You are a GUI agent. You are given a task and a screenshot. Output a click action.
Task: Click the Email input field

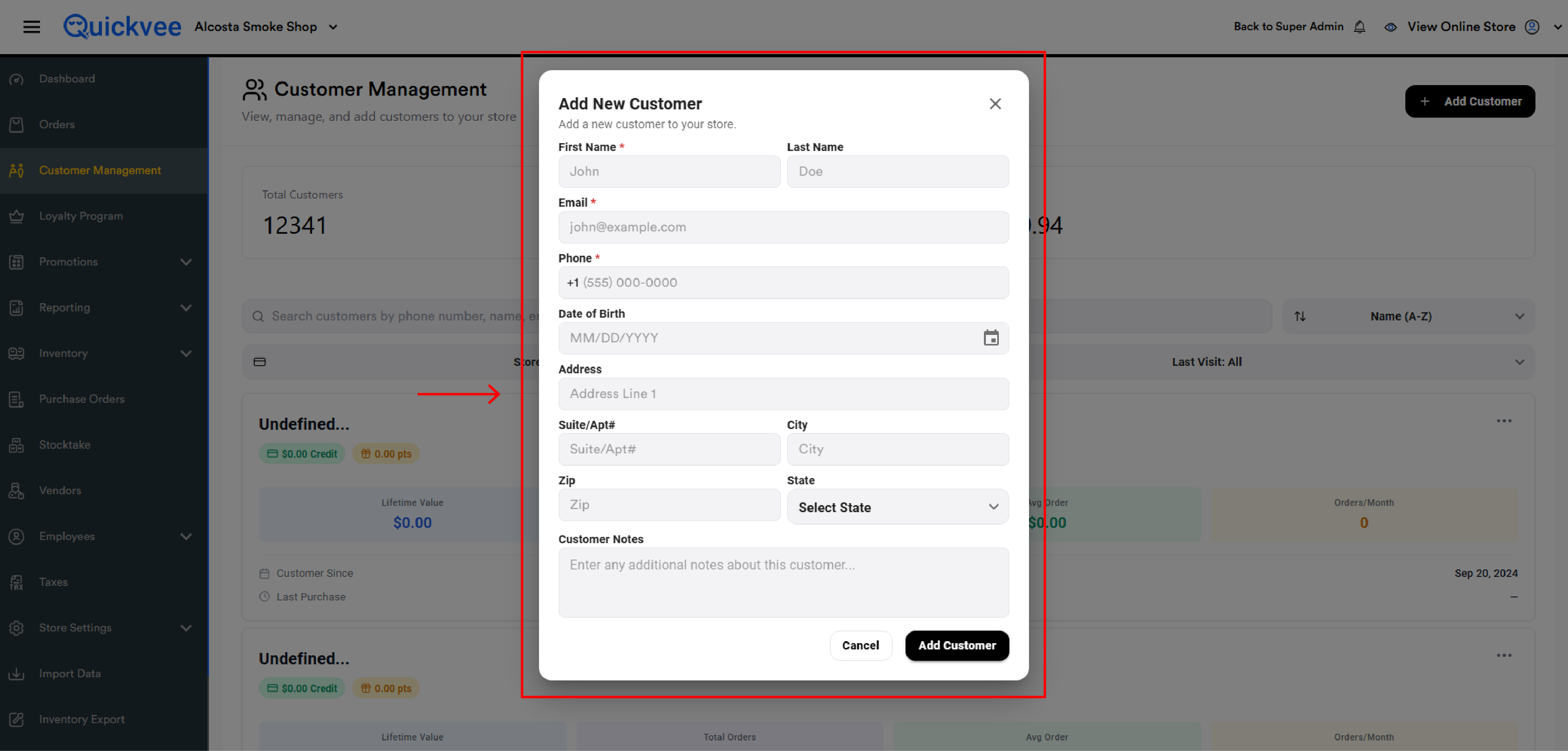click(783, 227)
